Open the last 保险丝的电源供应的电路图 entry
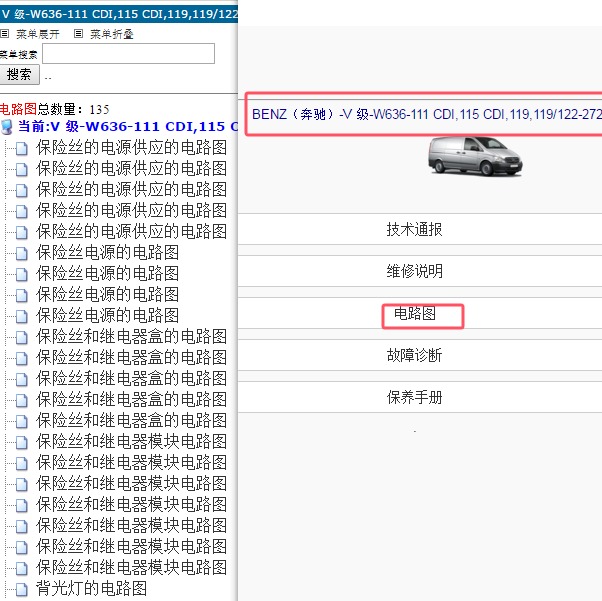Screen dimensions: 602x601 [131, 232]
